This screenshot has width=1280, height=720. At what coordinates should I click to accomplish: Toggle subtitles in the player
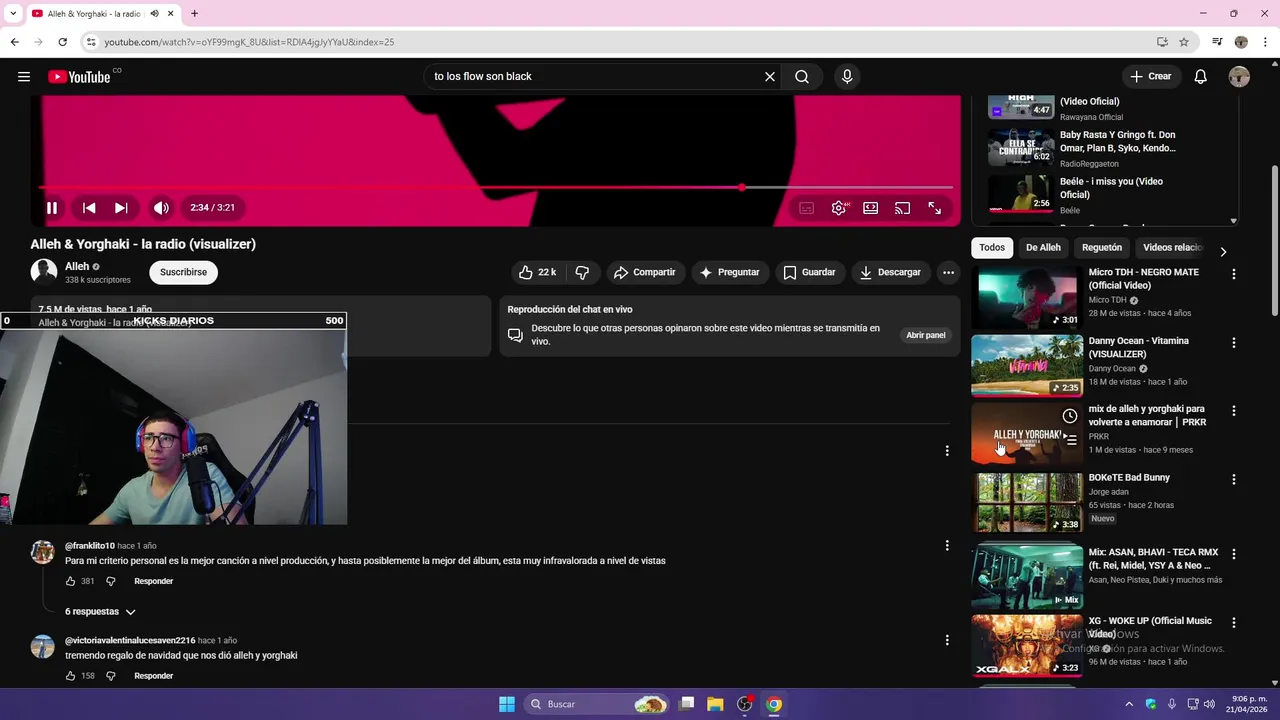click(x=807, y=208)
